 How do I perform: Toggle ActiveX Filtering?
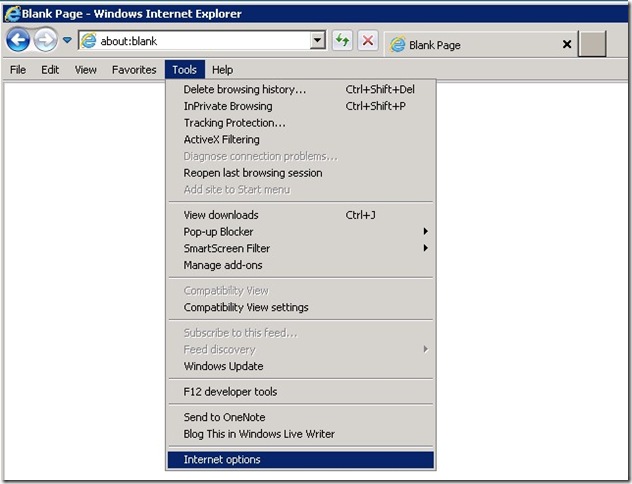[221, 140]
